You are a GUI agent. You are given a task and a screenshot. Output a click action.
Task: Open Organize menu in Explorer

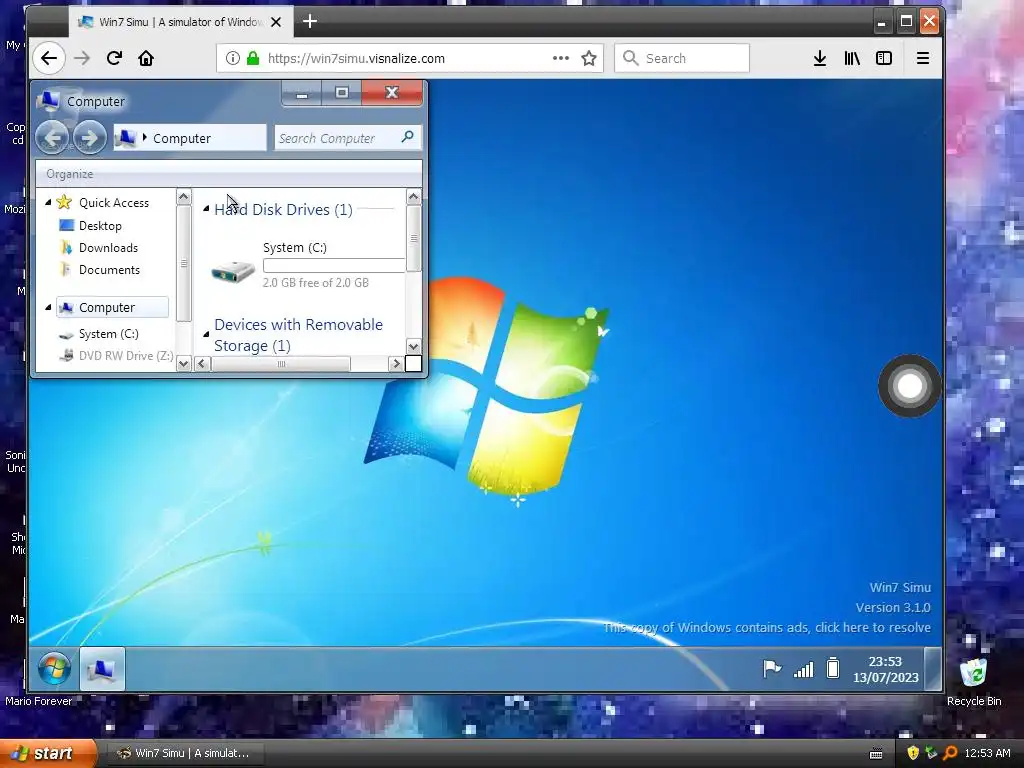[x=70, y=174]
